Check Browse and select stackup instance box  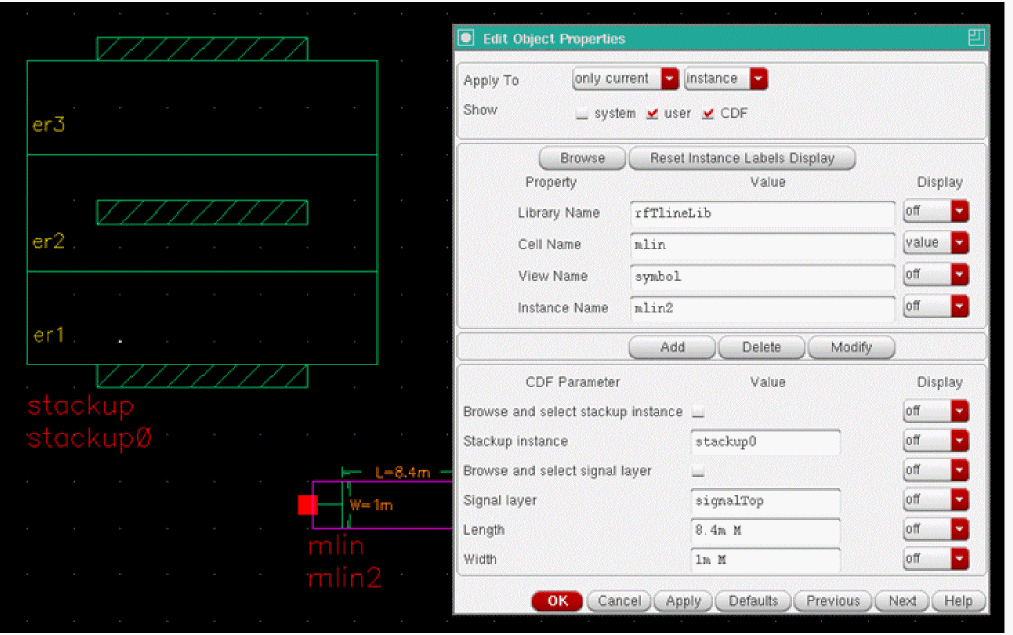pos(698,412)
